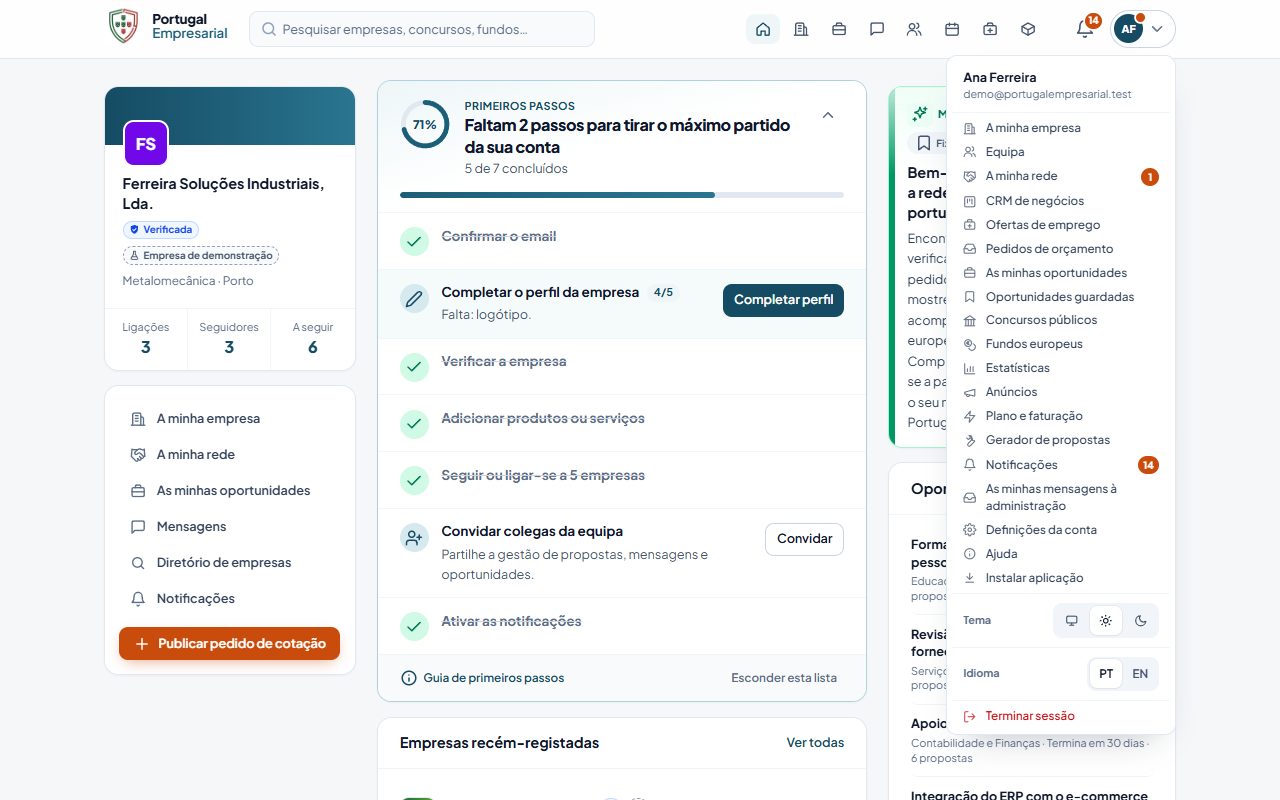1280x800 pixels.
Task: Click the plain briefcase icon in top navigation
Action: 839,29
